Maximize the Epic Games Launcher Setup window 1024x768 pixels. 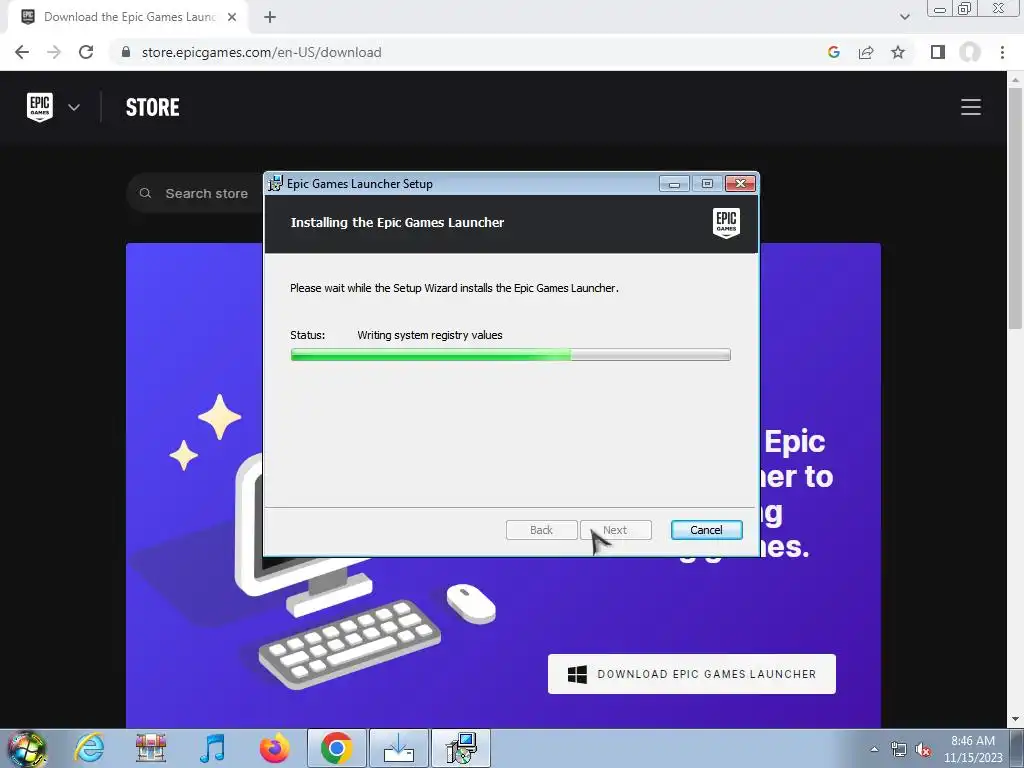707,184
